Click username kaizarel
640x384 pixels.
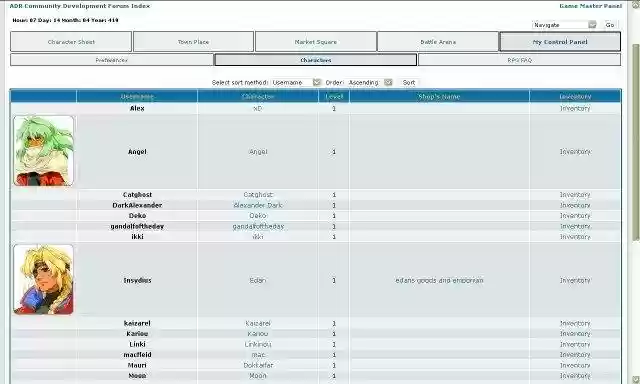[x=137, y=324]
